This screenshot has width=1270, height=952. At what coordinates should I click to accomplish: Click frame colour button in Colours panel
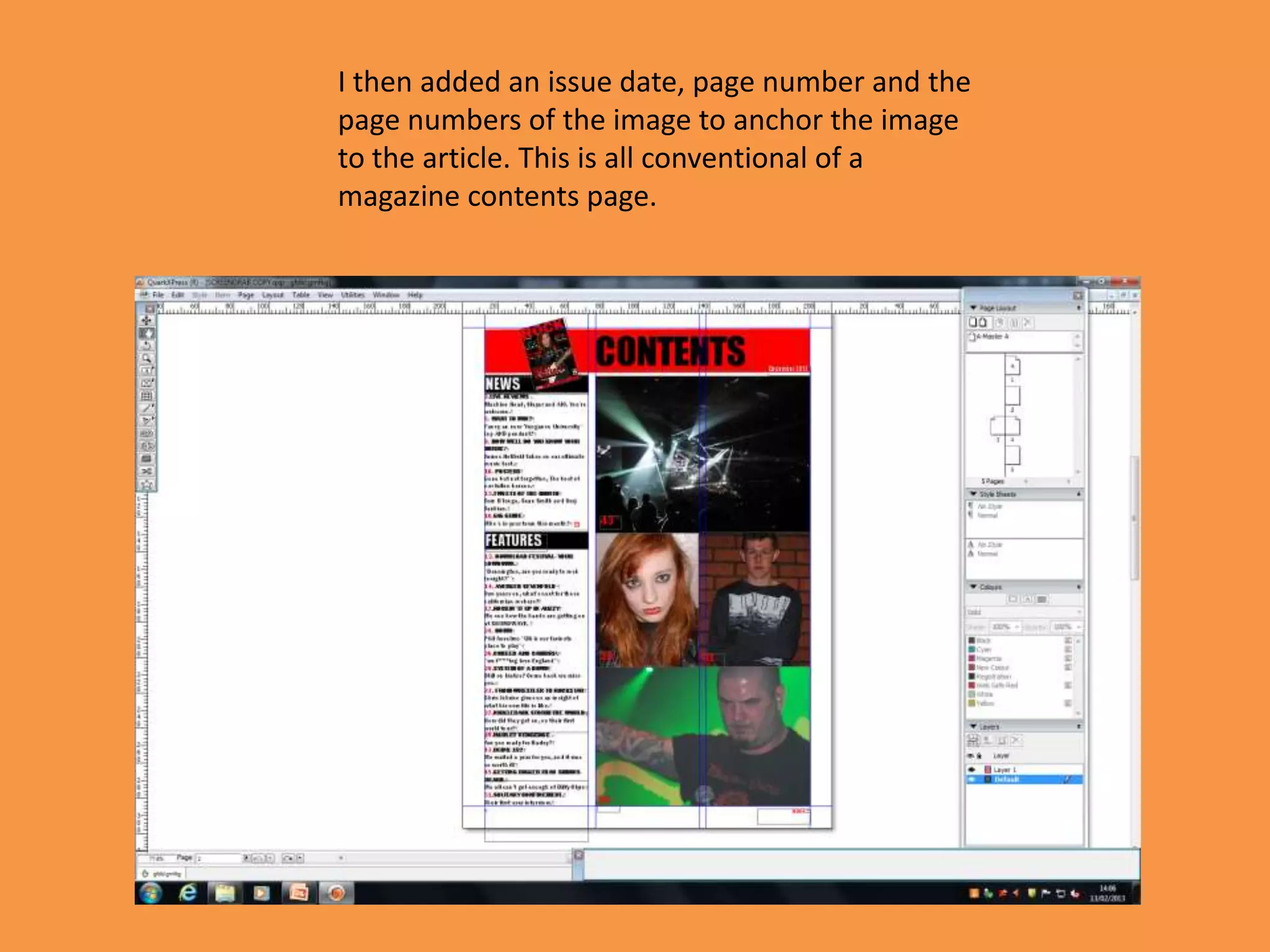(1013, 599)
